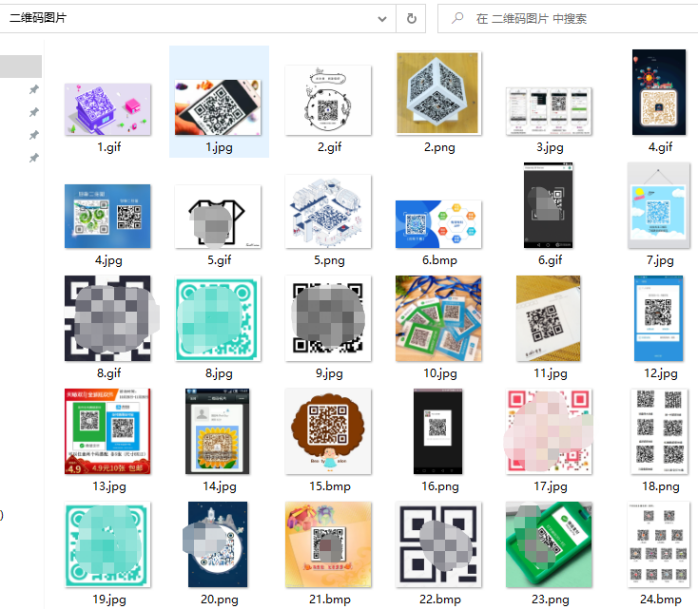Click the 19.jpg file name
Screen dimensions: 698x610
(x=110, y=599)
